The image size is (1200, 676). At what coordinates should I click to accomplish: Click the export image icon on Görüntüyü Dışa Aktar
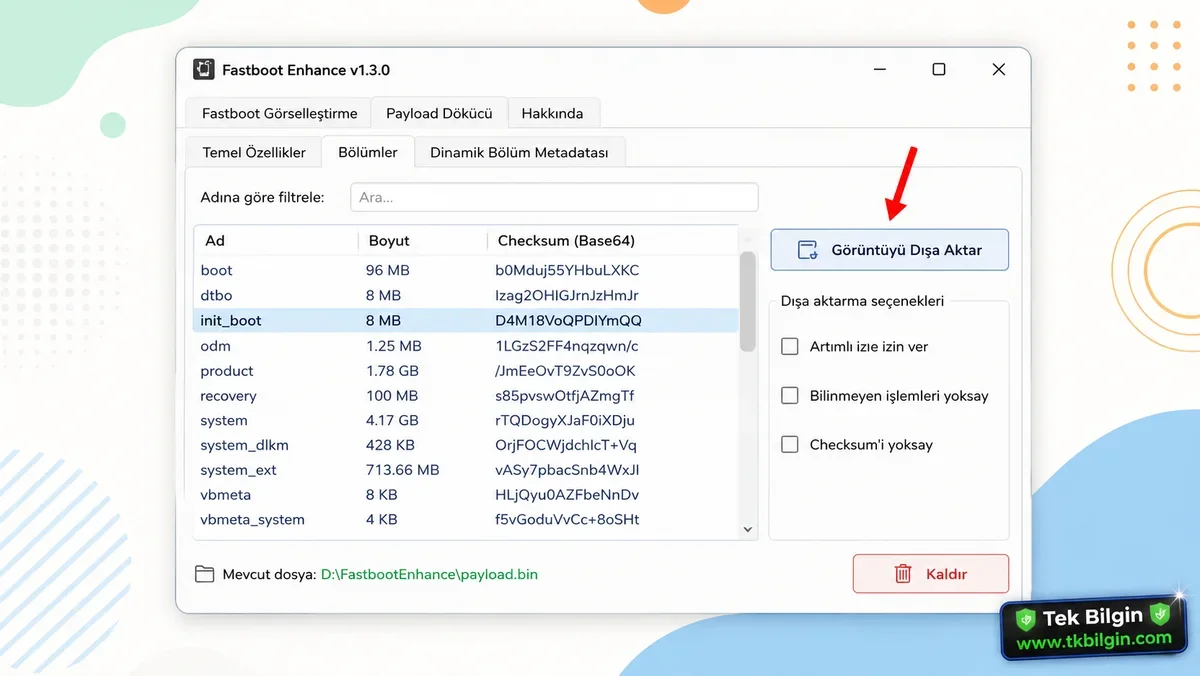808,250
